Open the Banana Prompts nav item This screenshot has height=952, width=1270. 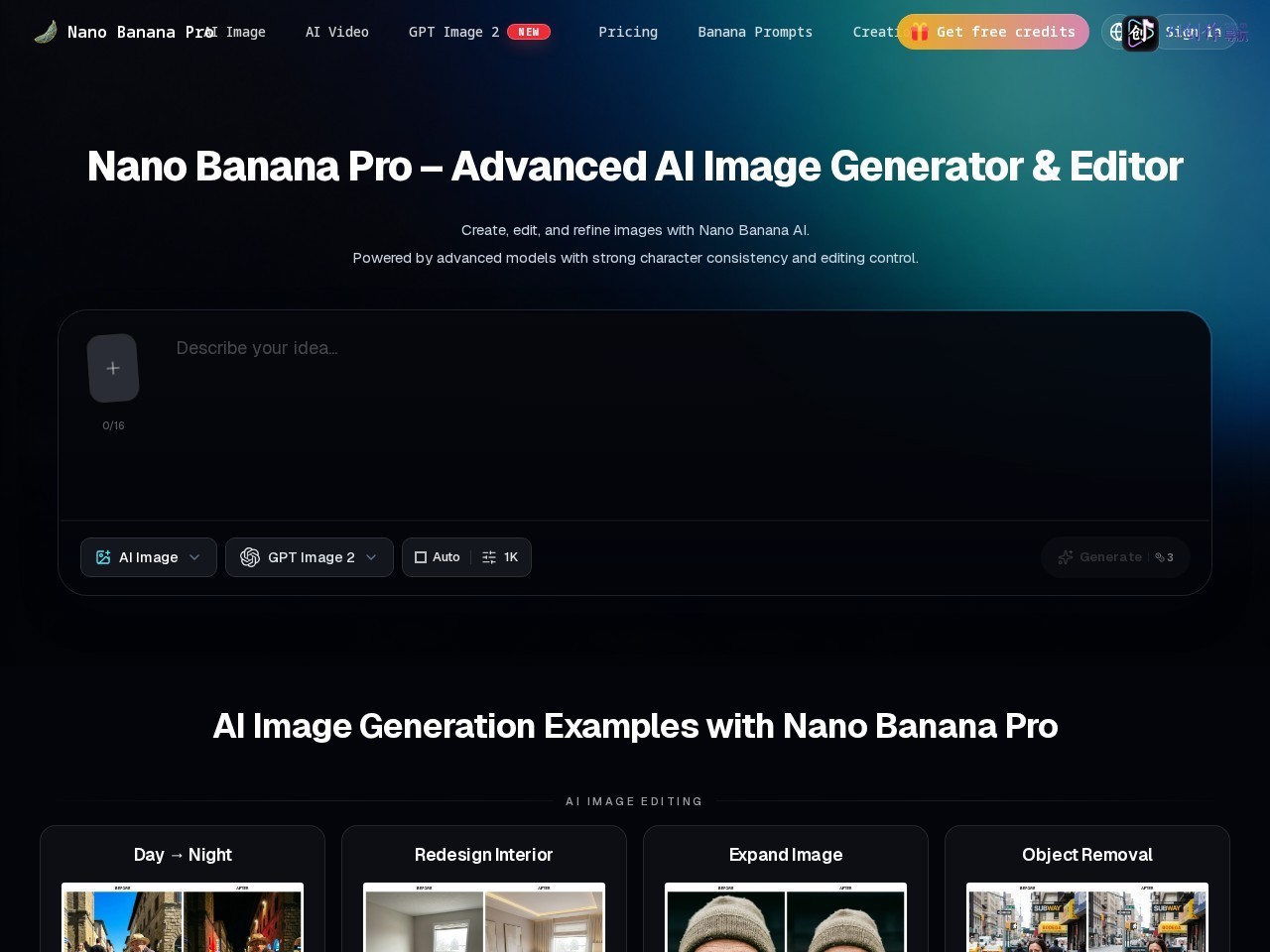(755, 32)
